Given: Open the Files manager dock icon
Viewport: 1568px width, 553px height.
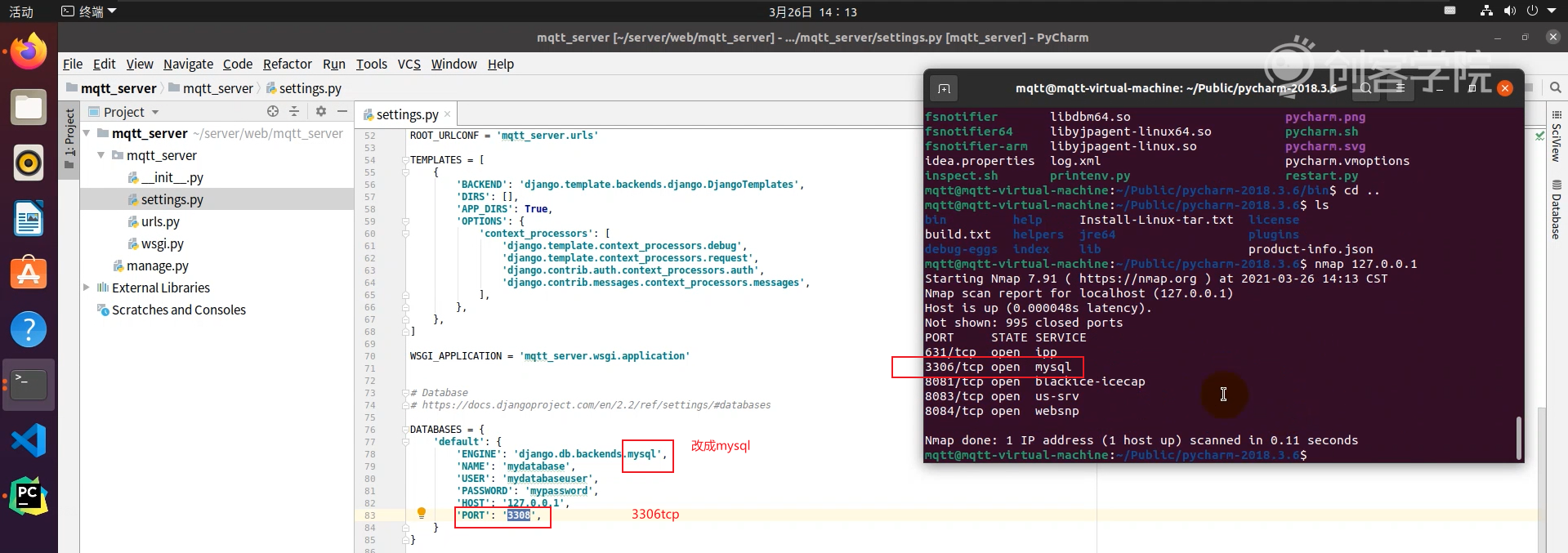Looking at the screenshot, I should pyautogui.click(x=29, y=108).
